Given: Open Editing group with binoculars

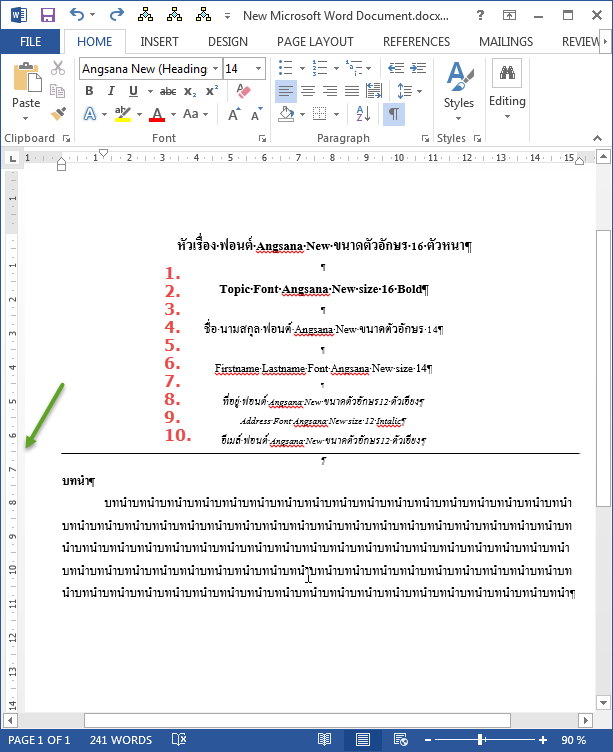Looking at the screenshot, I should click(x=507, y=90).
